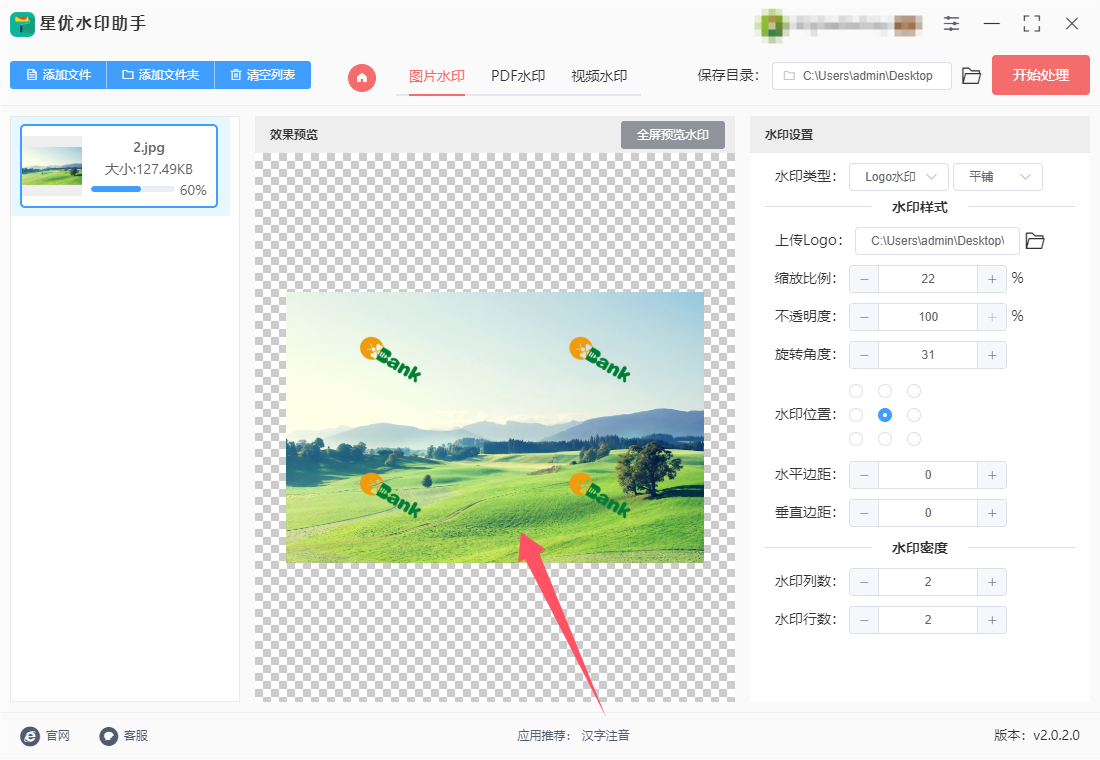The image size is (1100, 760).
Task: Decrease 缩放比例 with minus button
Action: point(864,279)
